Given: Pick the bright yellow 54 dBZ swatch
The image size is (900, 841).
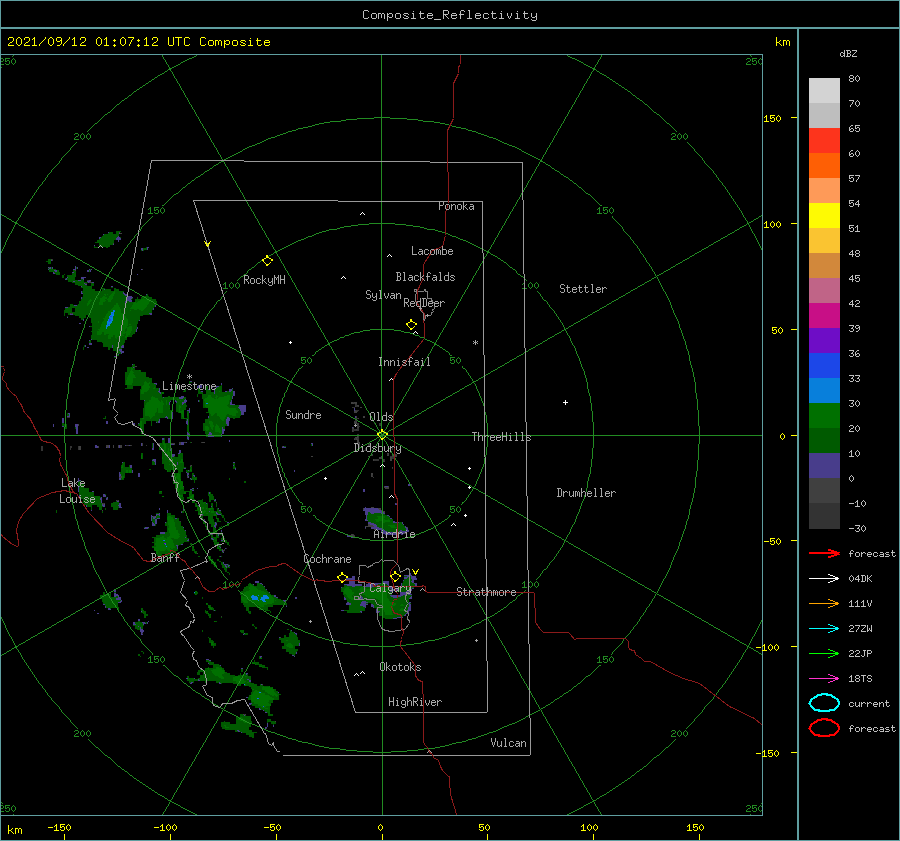Looking at the screenshot, I should pyautogui.click(x=824, y=215).
